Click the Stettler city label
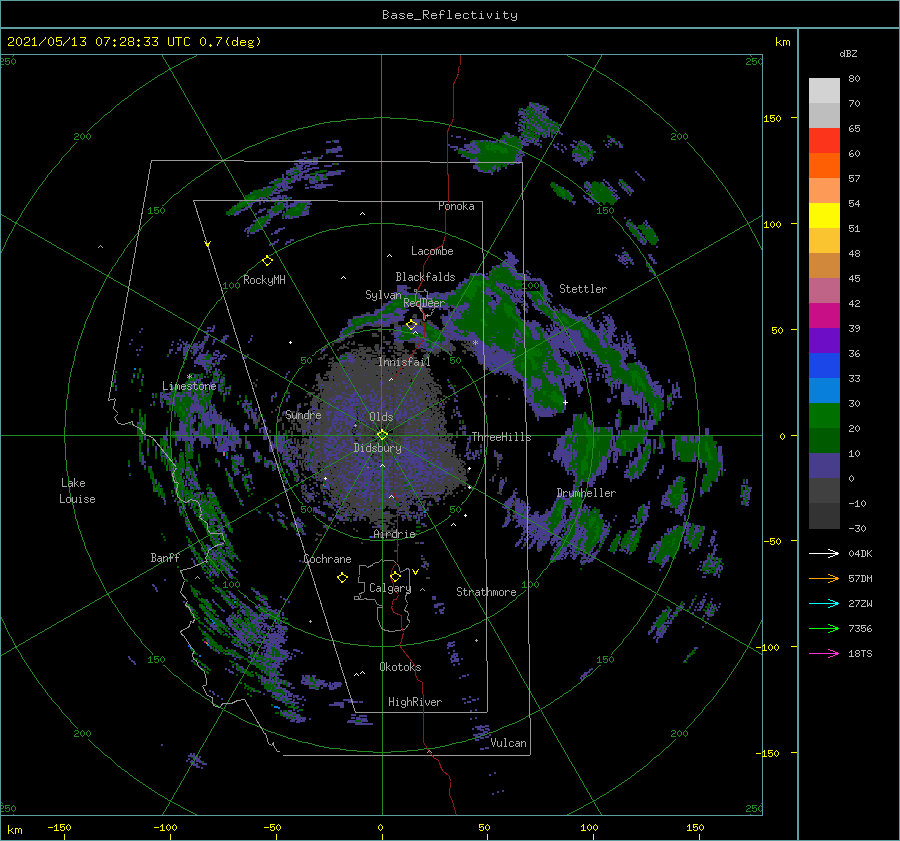The image size is (900, 841). coord(583,289)
